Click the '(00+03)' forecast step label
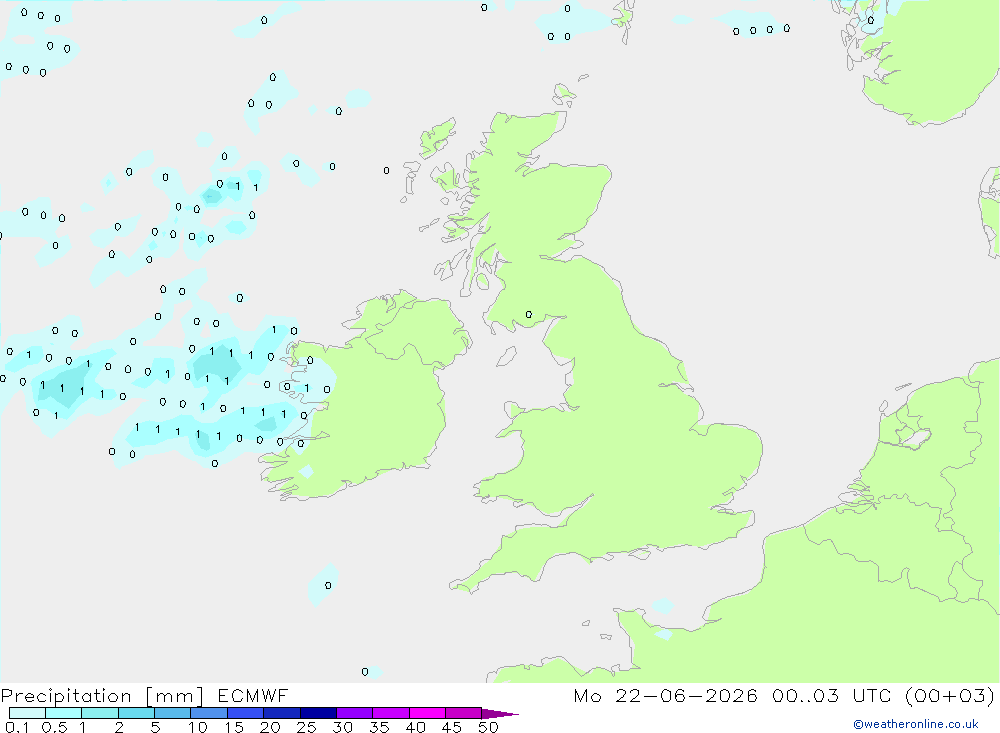The height and width of the screenshot is (733, 1000). pos(950,695)
